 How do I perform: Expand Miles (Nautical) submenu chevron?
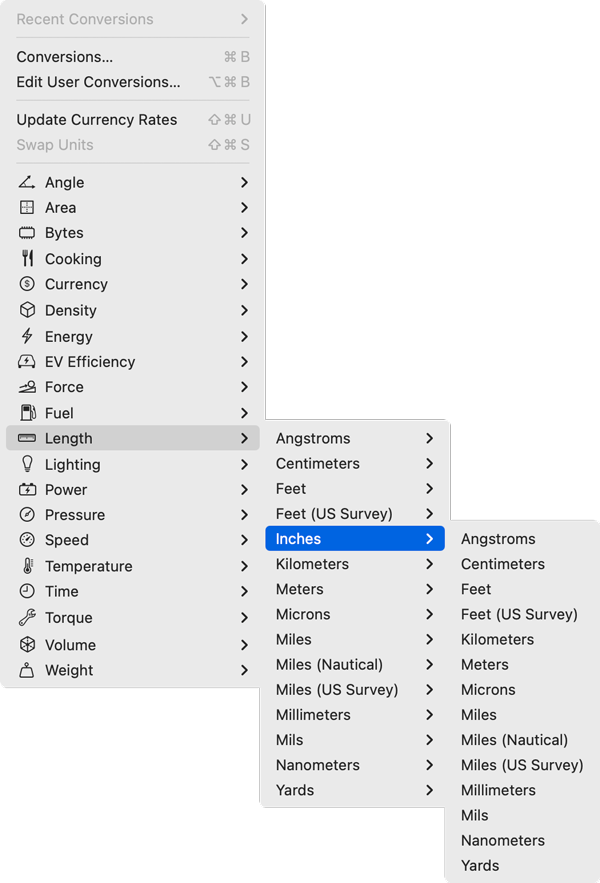pos(429,665)
